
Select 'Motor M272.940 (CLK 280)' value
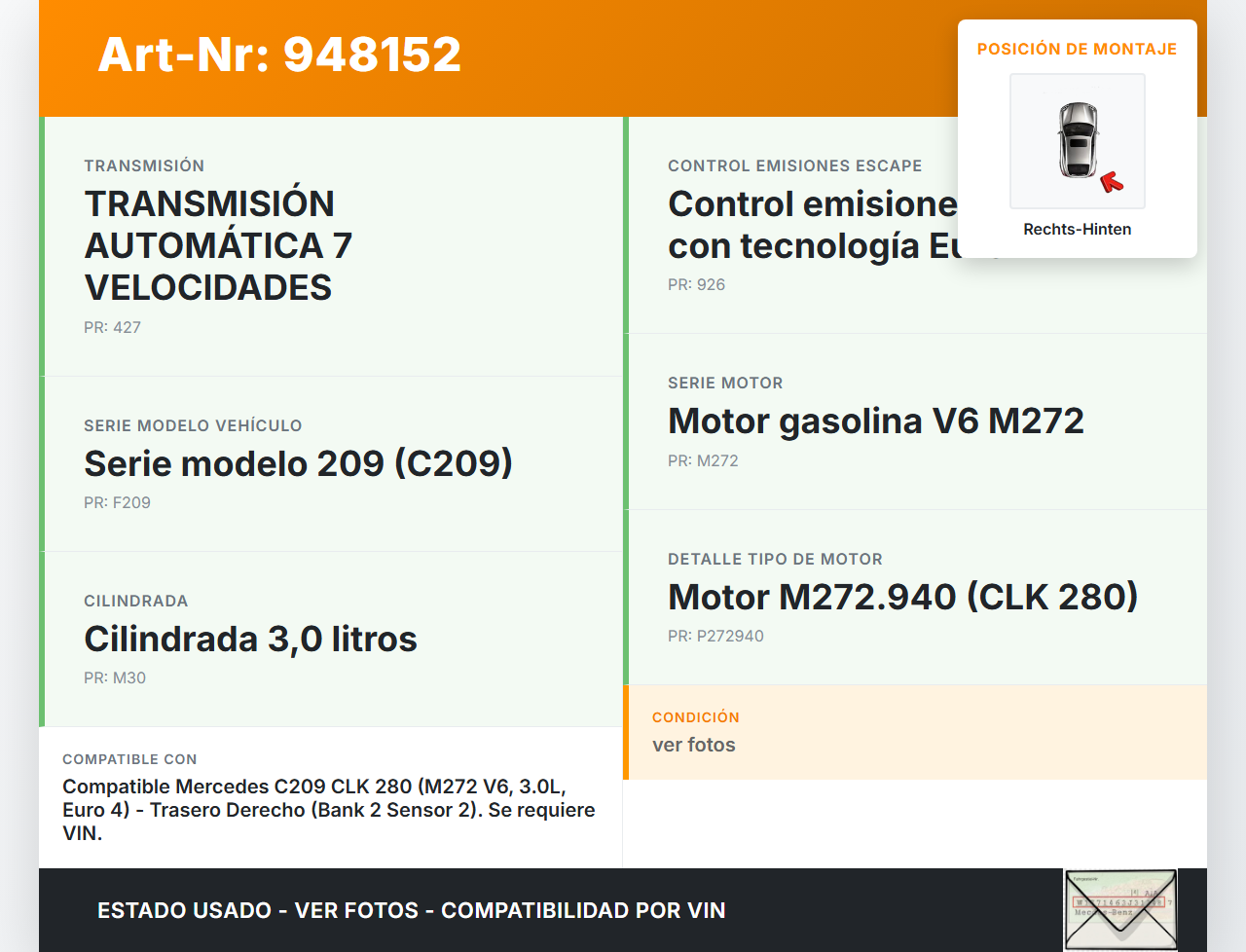902,597
